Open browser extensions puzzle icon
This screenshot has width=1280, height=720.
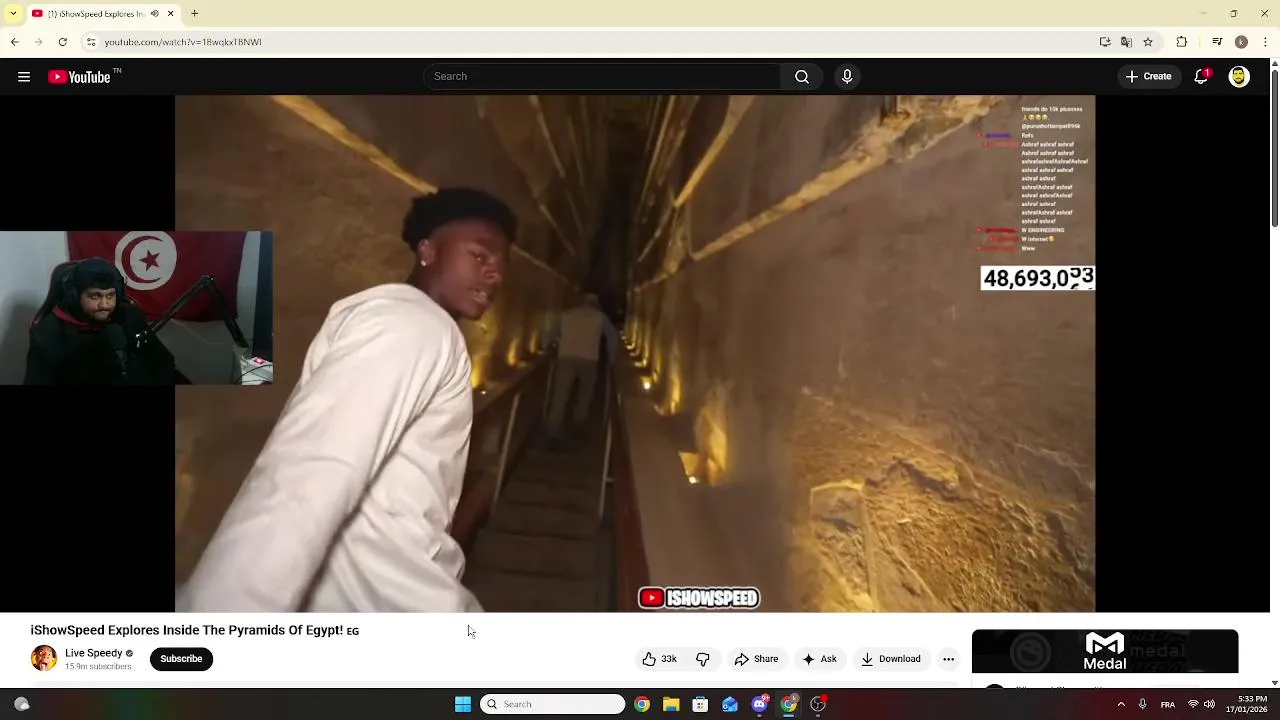click(x=1182, y=42)
